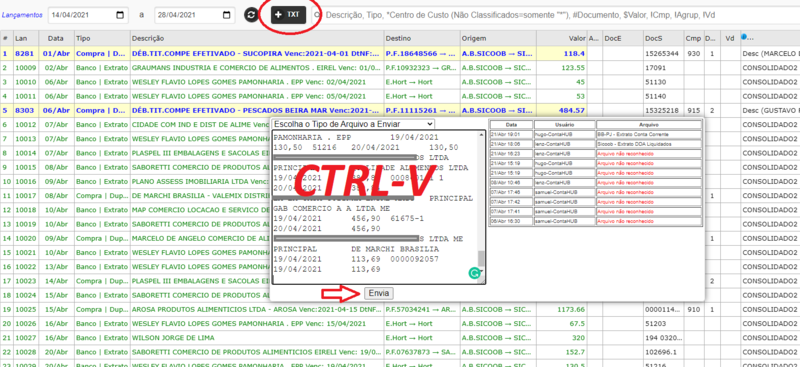Click upload log entry dated 06/Abr 16:30
The width and height of the screenshot is (800, 367).
tap(596, 222)
